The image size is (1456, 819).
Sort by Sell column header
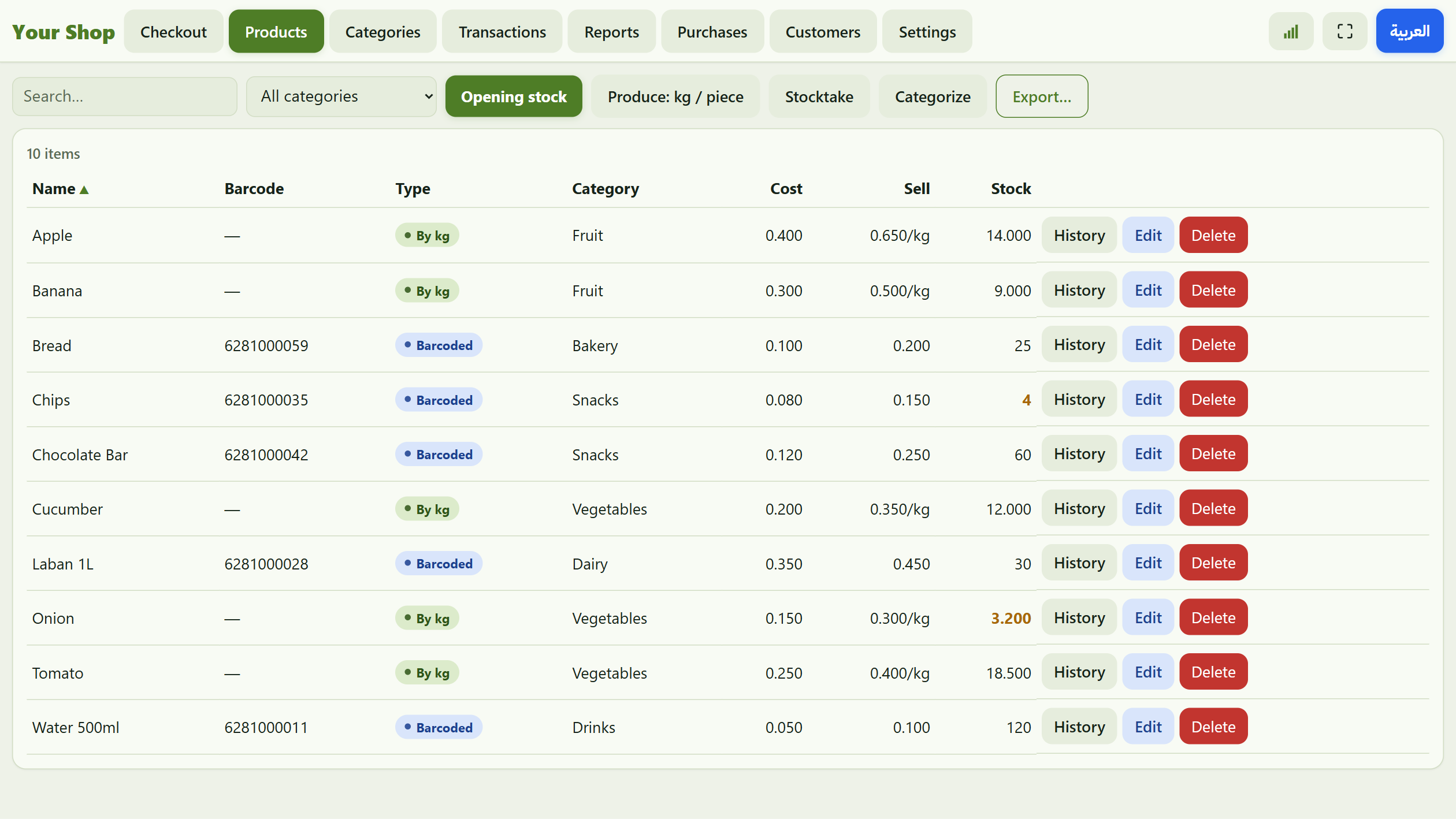click(x=917, y=189)
